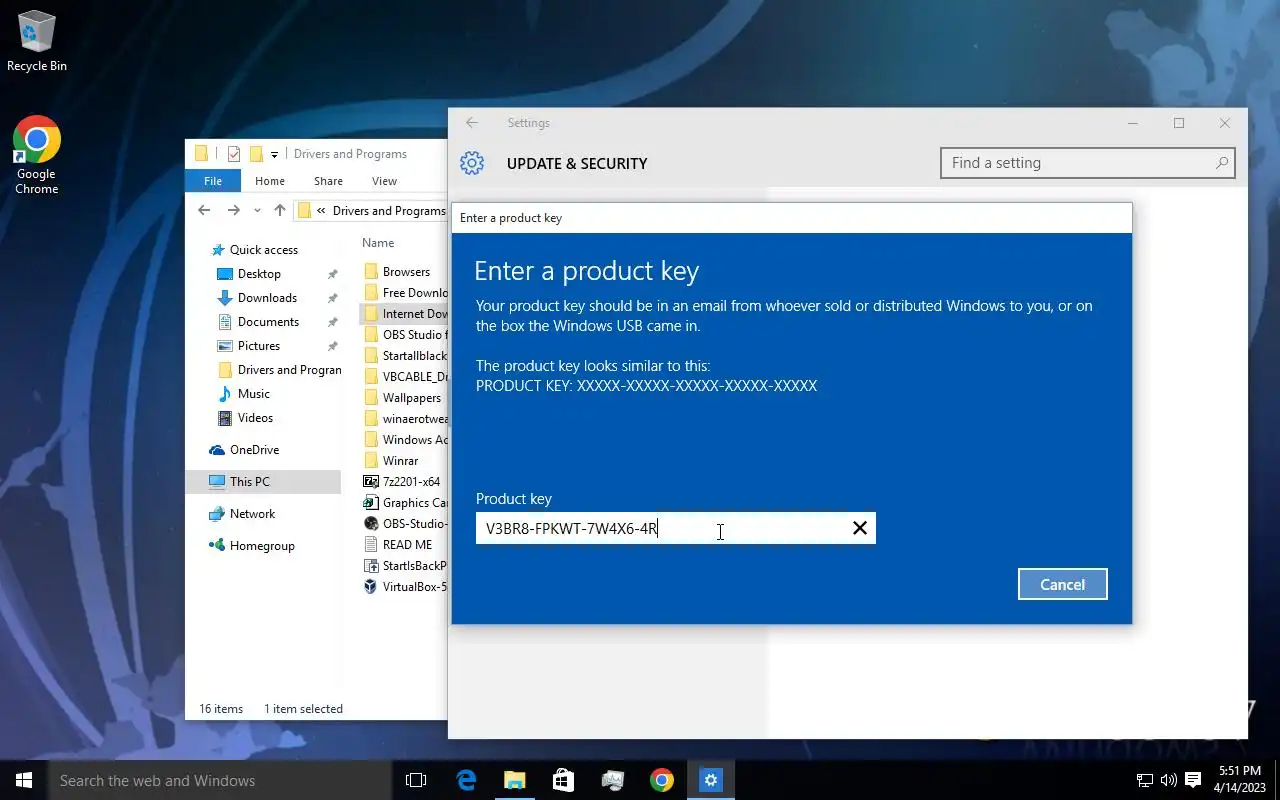1280x800 pixels.
Task: Select Quick access in navigation pane
Action: (264, 250)
